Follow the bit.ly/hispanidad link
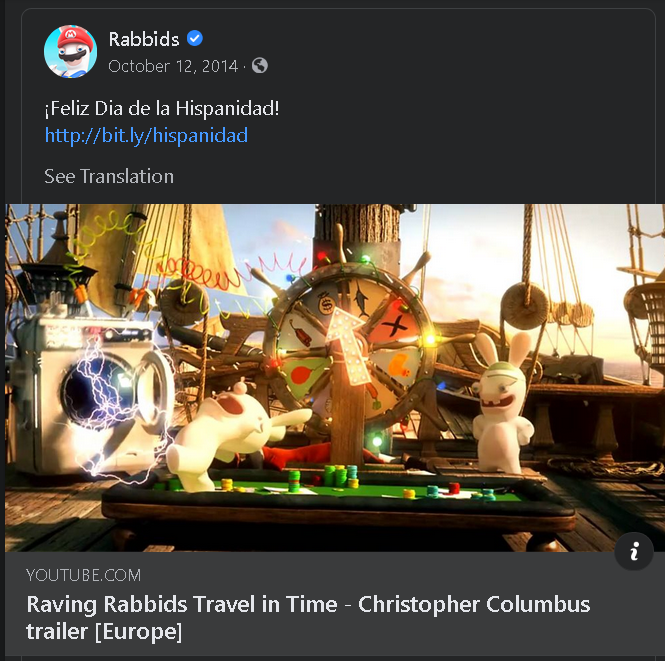Viewport: 665px width, 661px height. (146, 135)
